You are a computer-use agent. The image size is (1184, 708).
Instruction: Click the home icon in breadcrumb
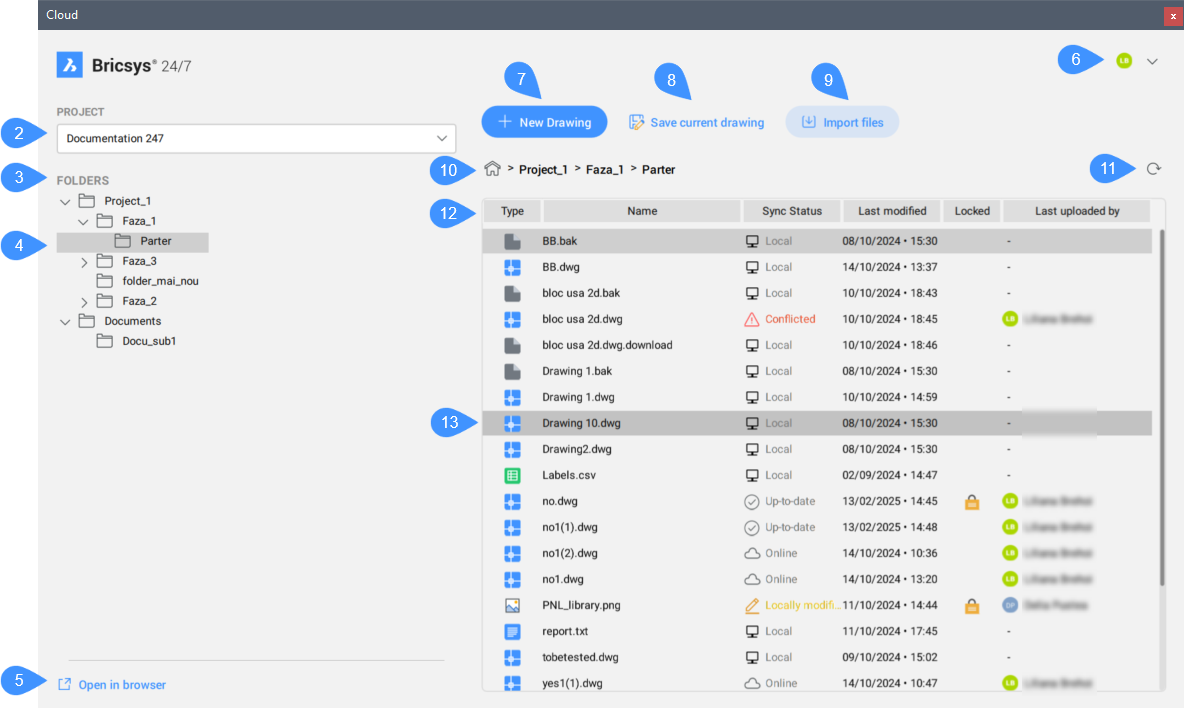coord(492,170)
